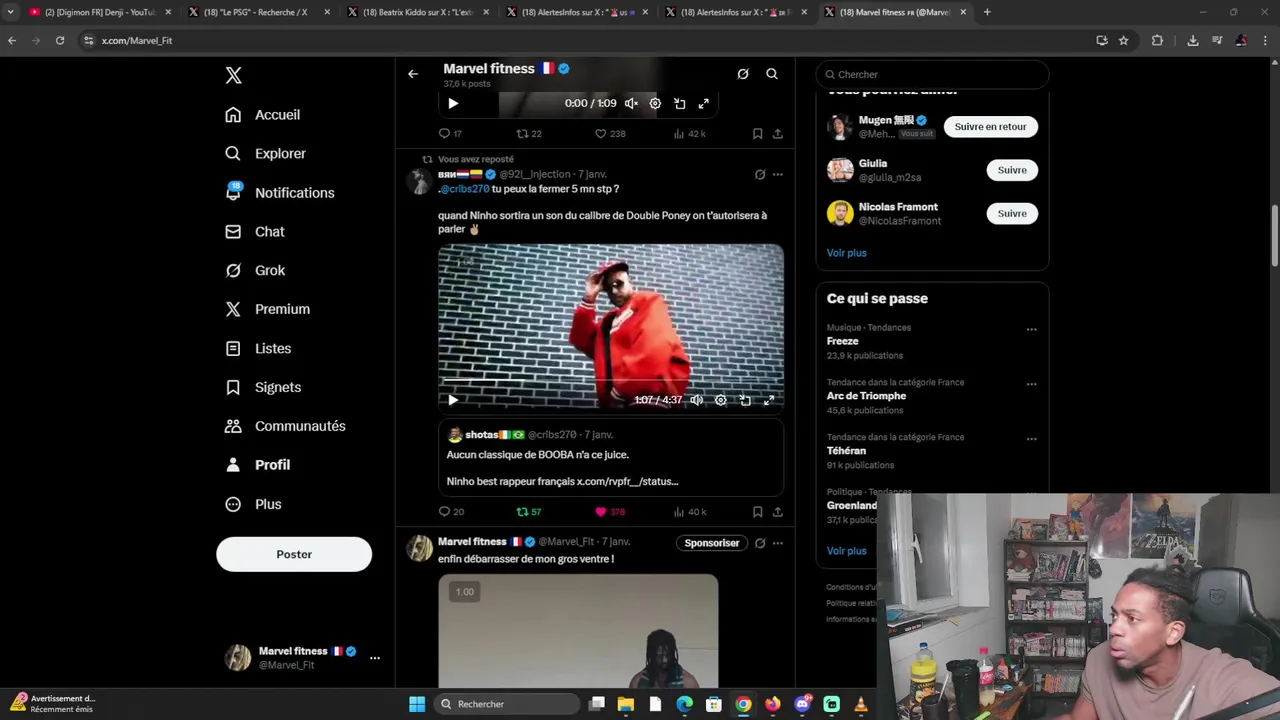Bookmark the post with 238 likes
The image size is (1280, 720).
pos(757,134)
